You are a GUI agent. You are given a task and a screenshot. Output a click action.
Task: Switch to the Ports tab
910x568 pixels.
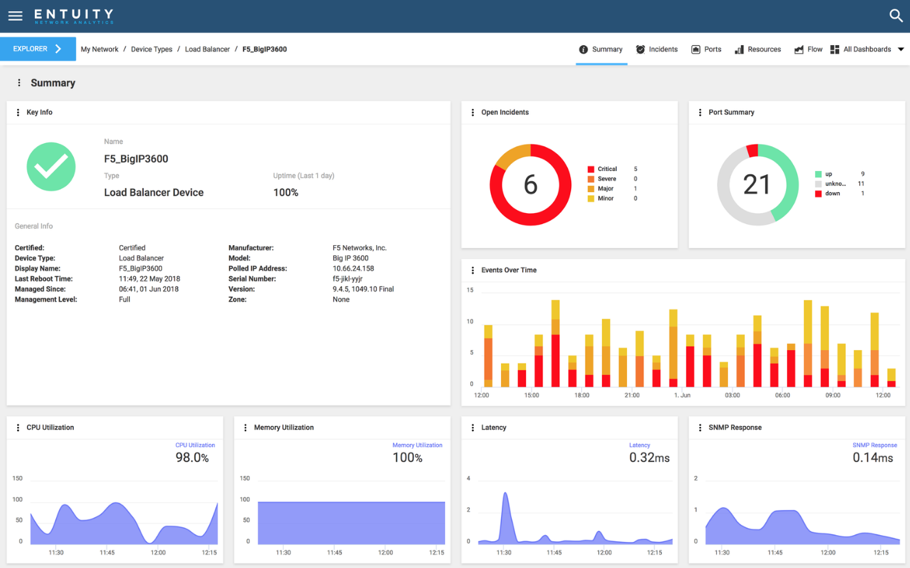(x=706, y=49)
